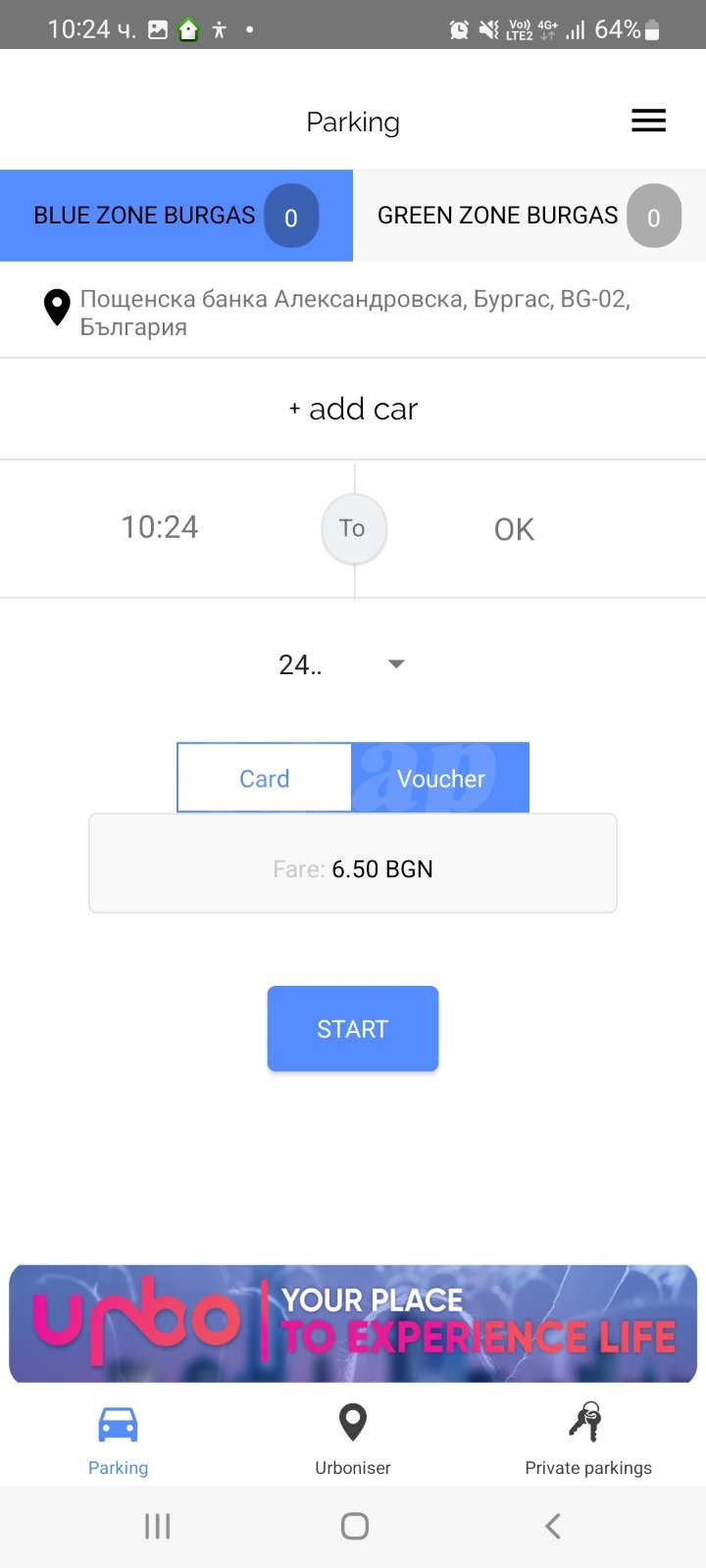Viewport: 706px width, 1568px height.
Task: Open the 24.. duration selector
Action: (340, 664)
